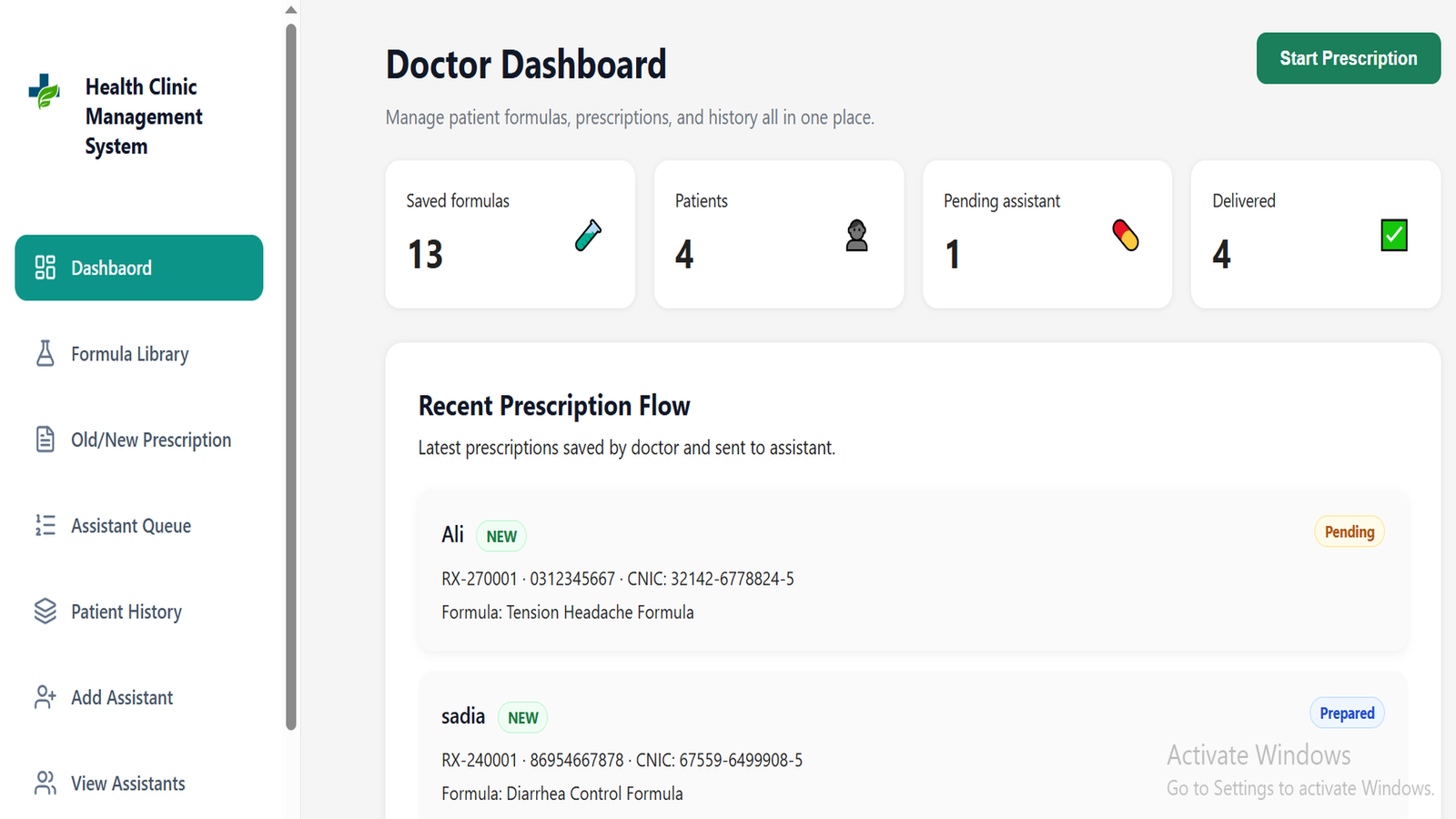The height and width of the screenshot is (819, 1456).
Task: Click the patient name Ali
Action: tap(452, 534)
